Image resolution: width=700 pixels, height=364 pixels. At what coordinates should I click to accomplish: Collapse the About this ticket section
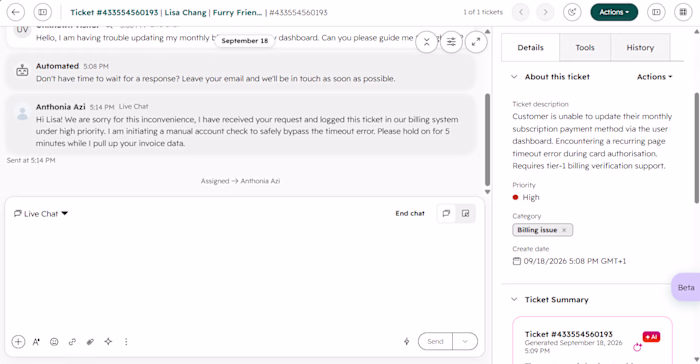click(x=514, y=77)
